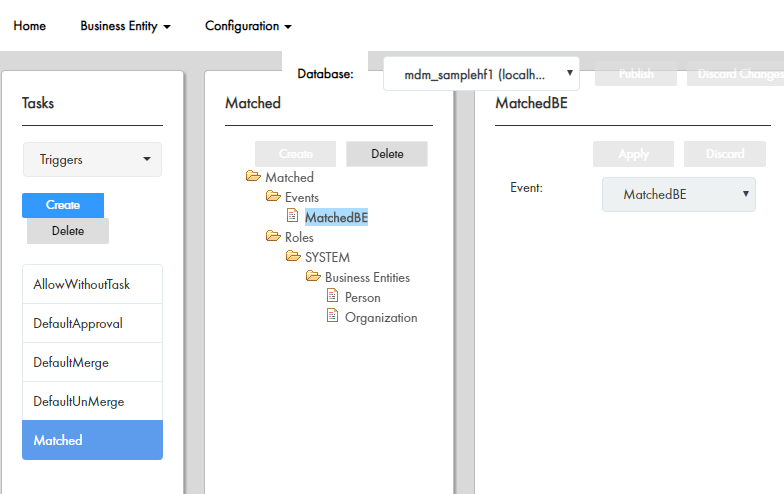
Task: Select the Matched root tree node
Action: click(x=290, y=177)
